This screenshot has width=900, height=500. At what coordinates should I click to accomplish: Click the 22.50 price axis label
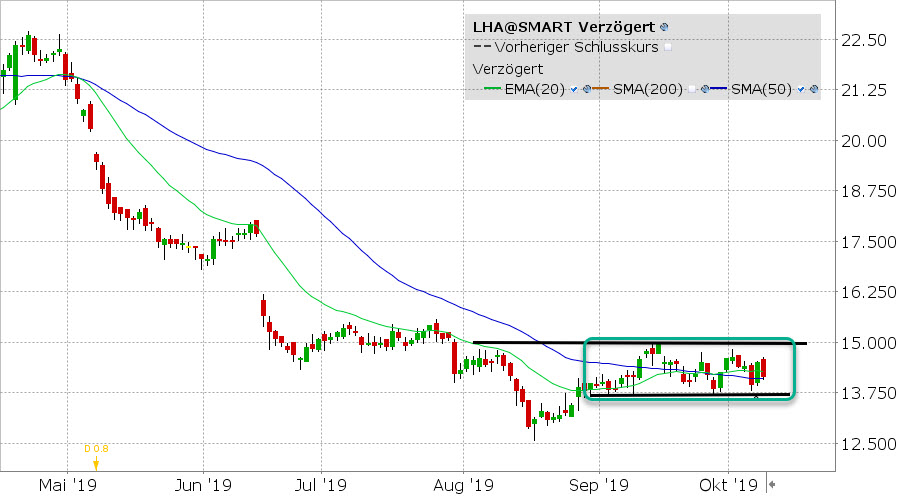[864, 40]
